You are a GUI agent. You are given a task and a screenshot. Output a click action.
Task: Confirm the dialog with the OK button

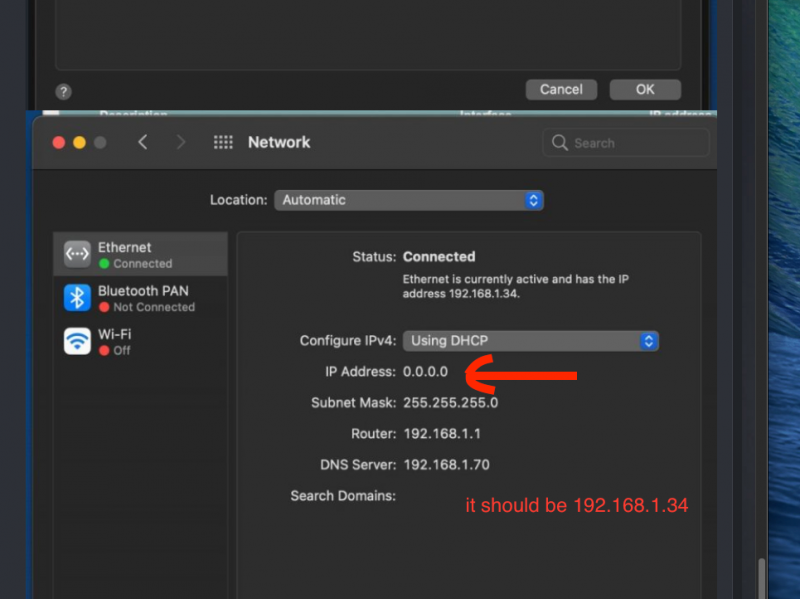click(645, 90)
